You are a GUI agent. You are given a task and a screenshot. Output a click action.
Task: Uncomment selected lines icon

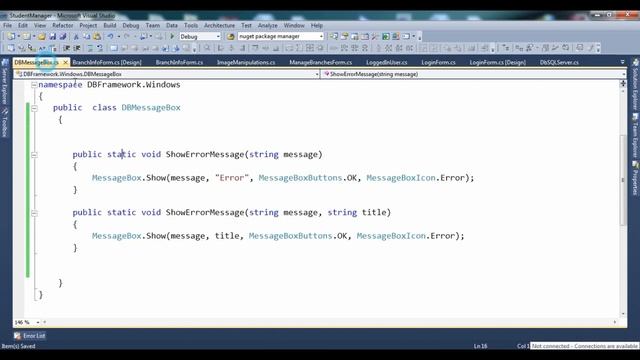tap(100, 48)
